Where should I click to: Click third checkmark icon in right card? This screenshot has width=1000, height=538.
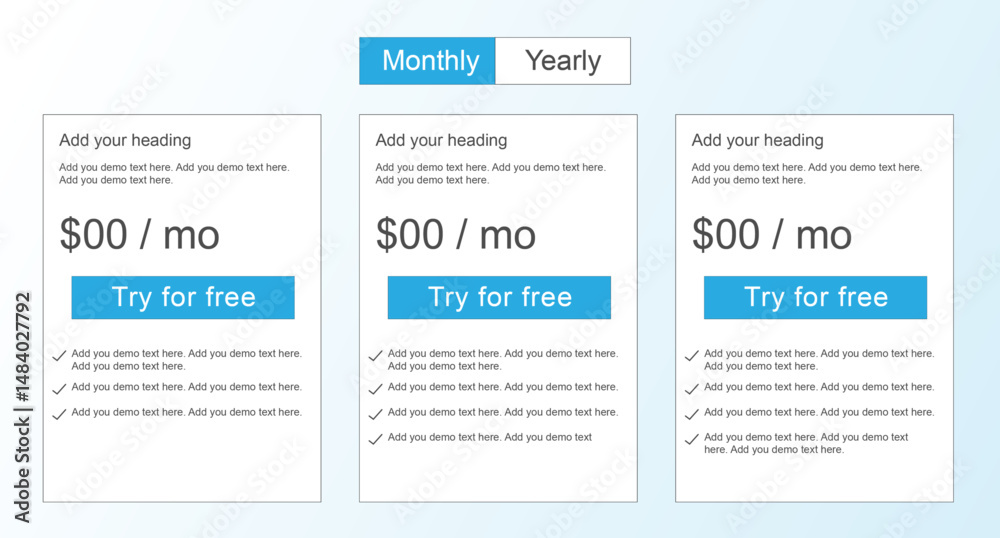(692, 414)
